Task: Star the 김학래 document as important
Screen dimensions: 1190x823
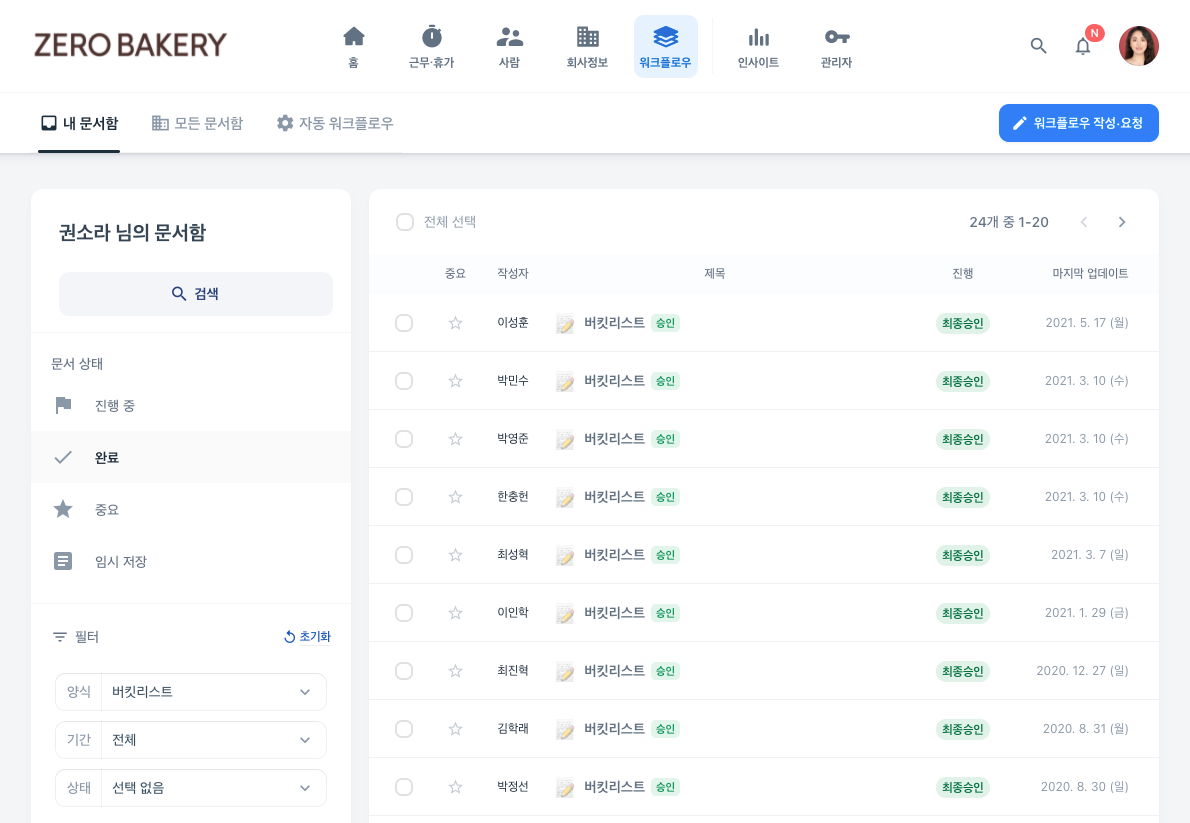Action: [455, 729]
